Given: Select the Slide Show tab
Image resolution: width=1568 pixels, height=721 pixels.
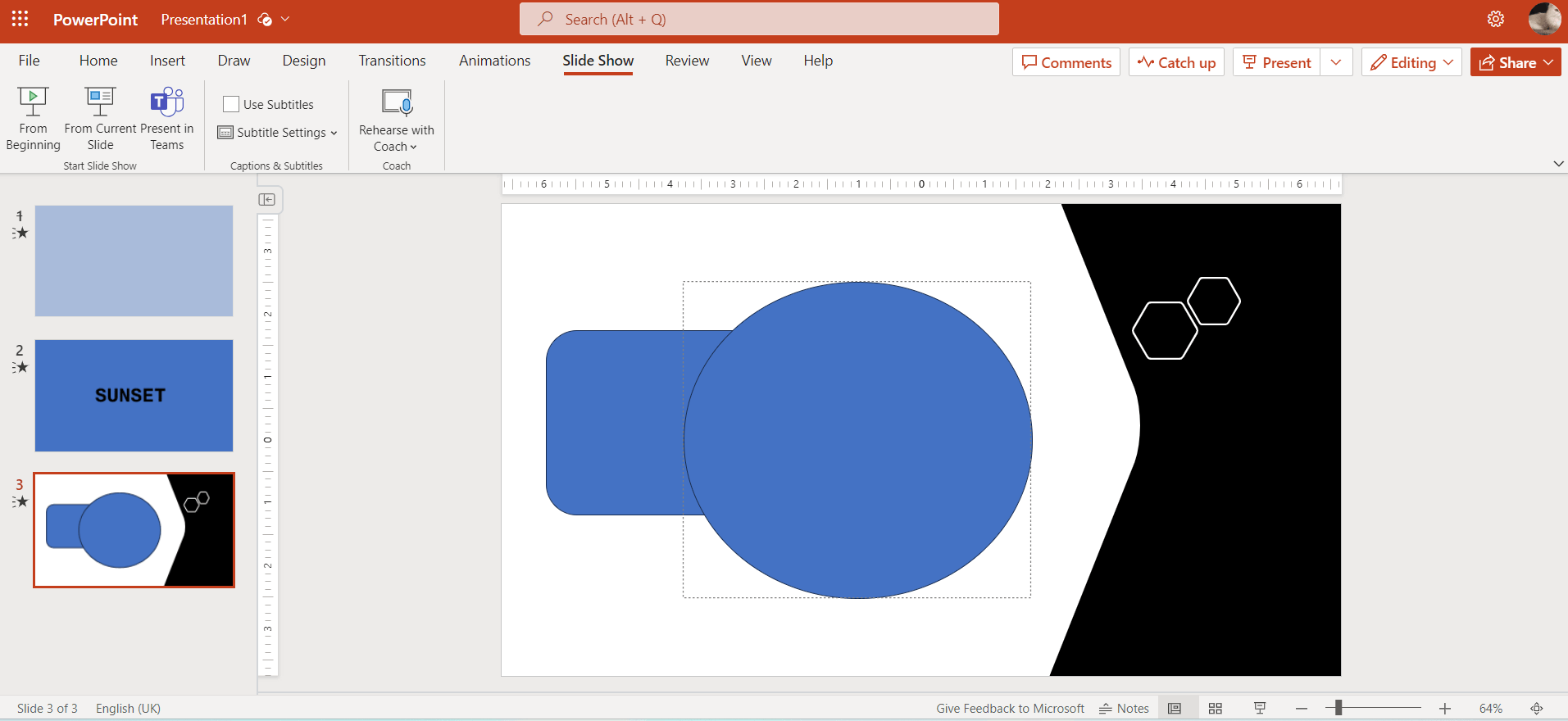Looking at the screenshot, I should 598,61.
